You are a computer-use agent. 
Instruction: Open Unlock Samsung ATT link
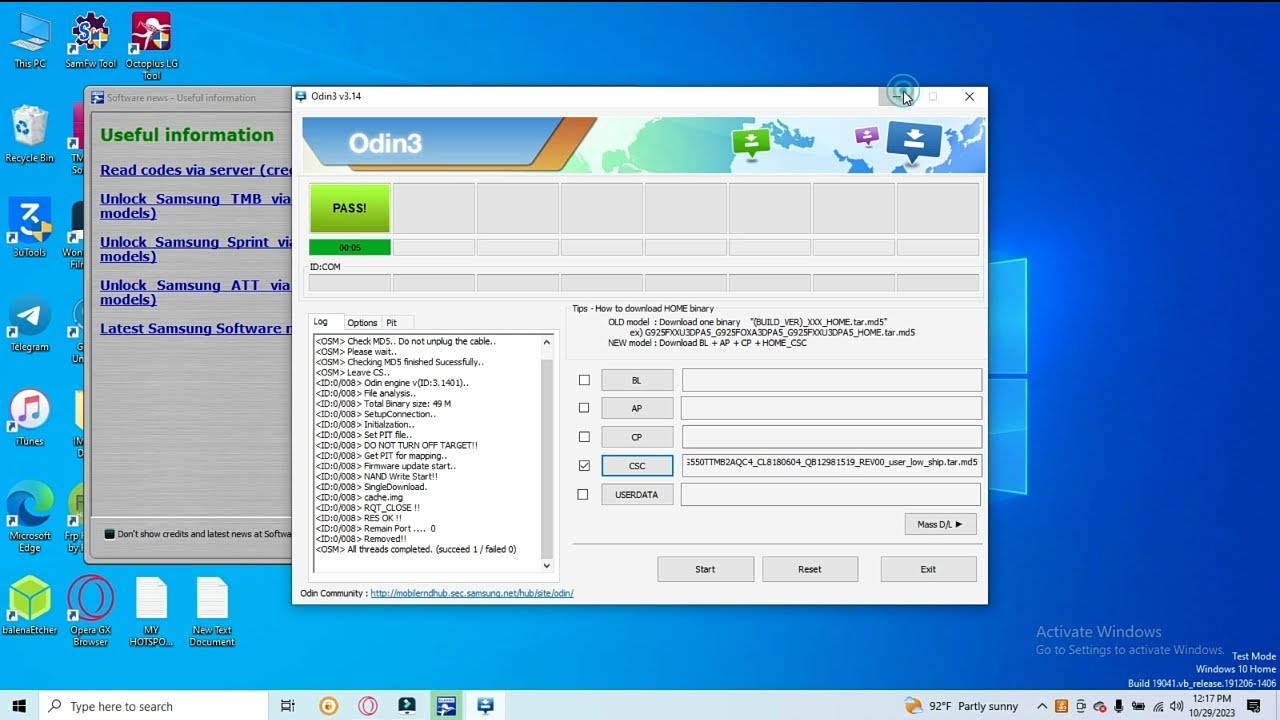196,292
